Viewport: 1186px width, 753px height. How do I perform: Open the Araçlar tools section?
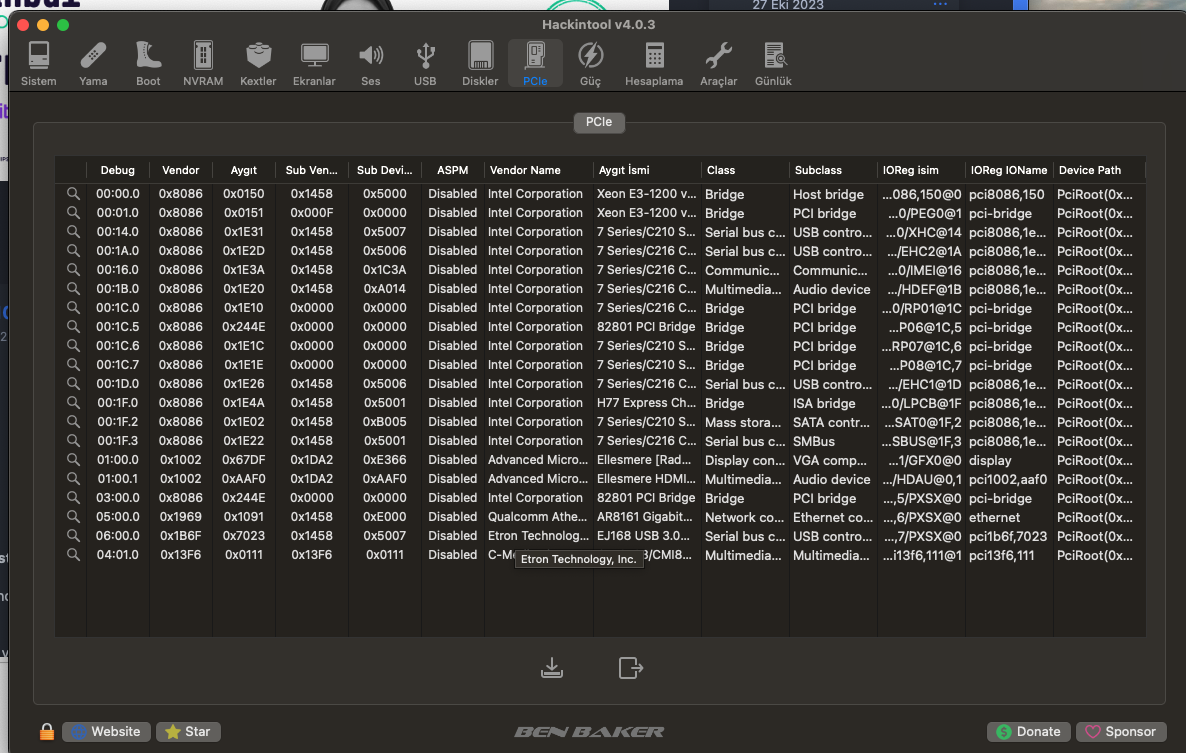point(718,63)
